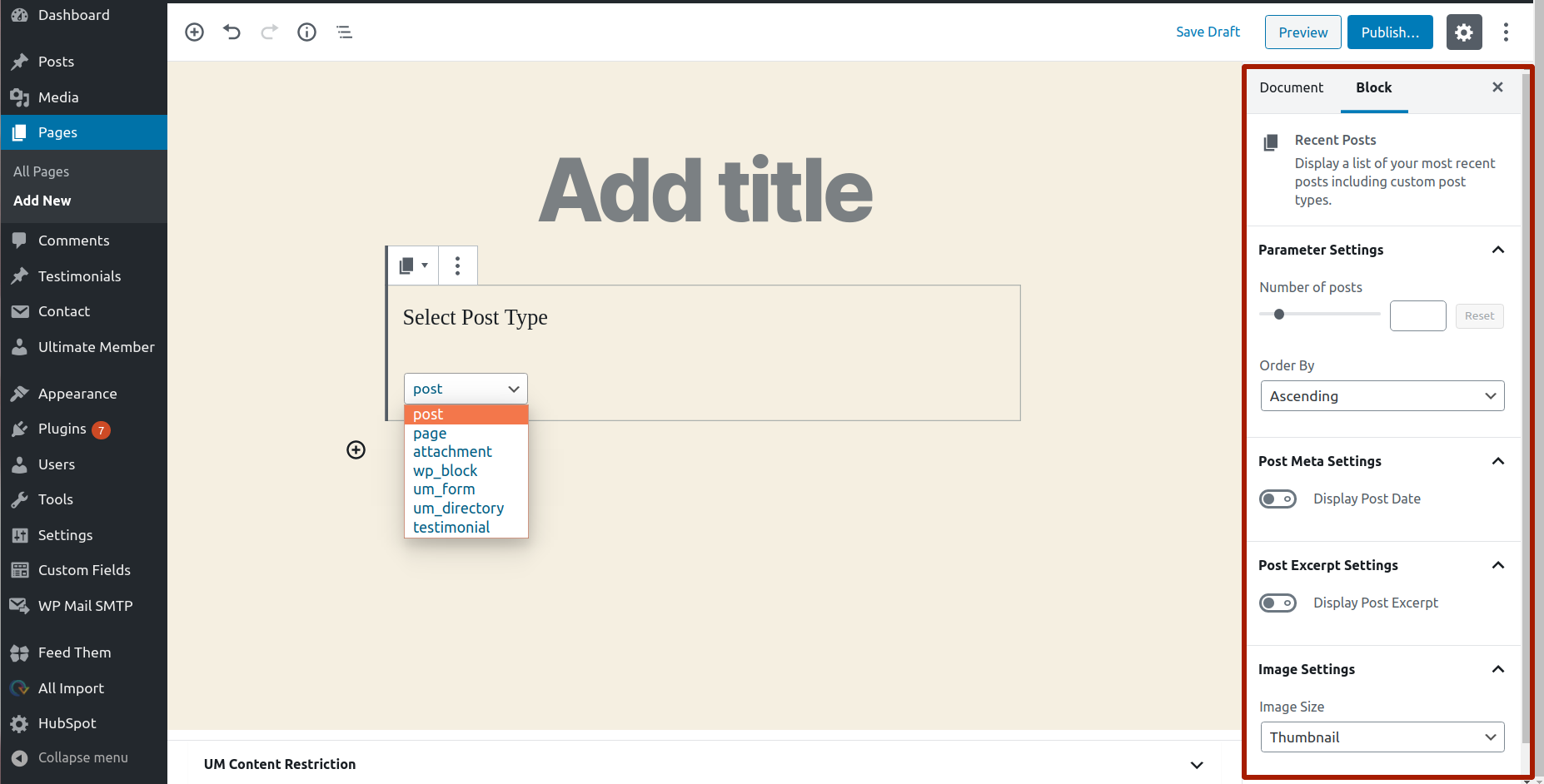This screenshot has width=1544, height=784.
Task: Click Save Draft link
Action: (1208, 32)
